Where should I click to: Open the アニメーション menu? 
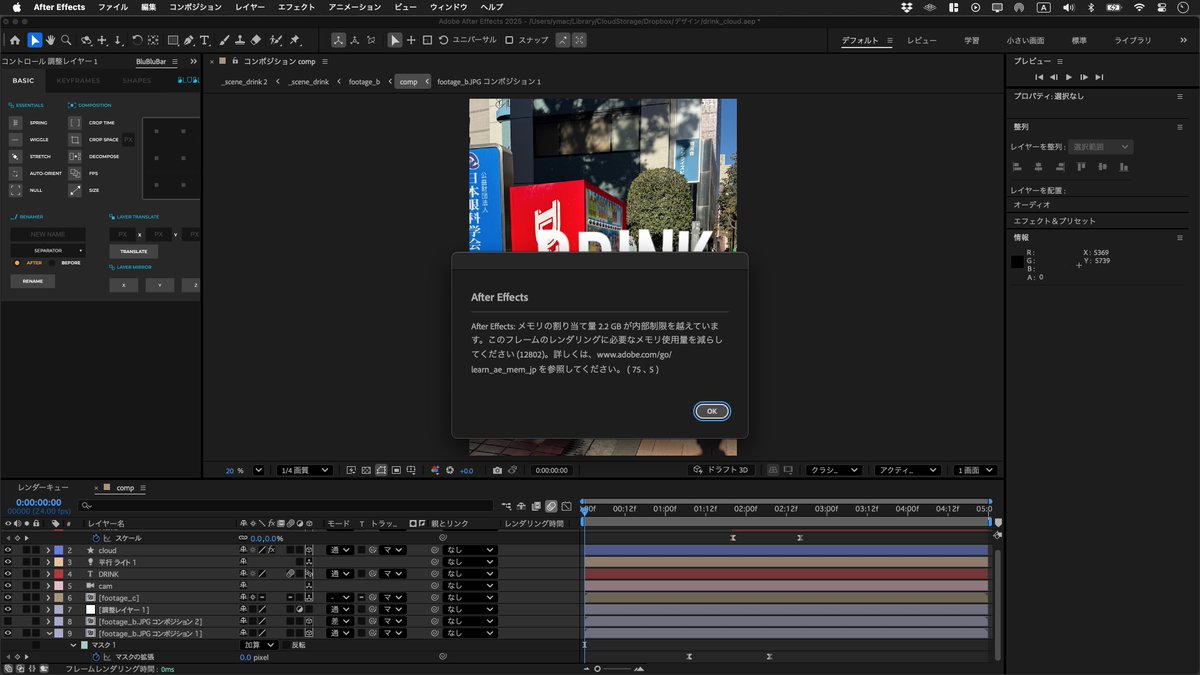pos(355,7)
